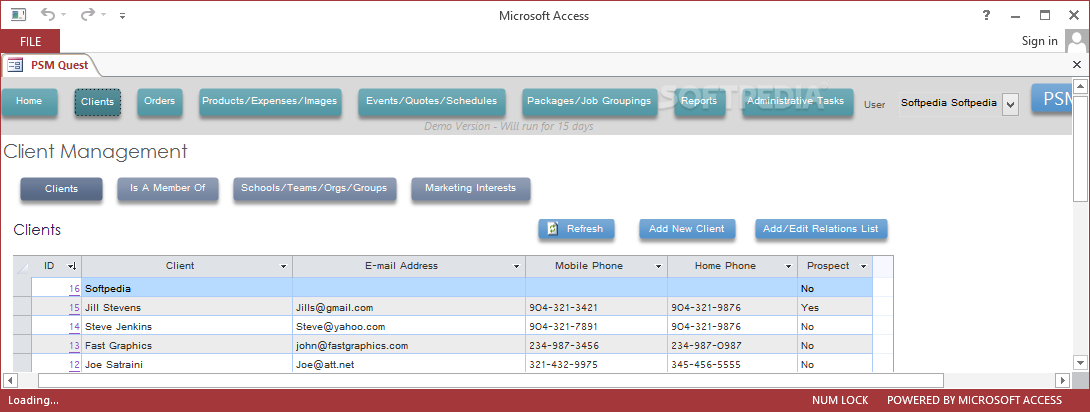Click email cell Joe@att.net
1090x412 pixels.
click(x=409, y=364)
